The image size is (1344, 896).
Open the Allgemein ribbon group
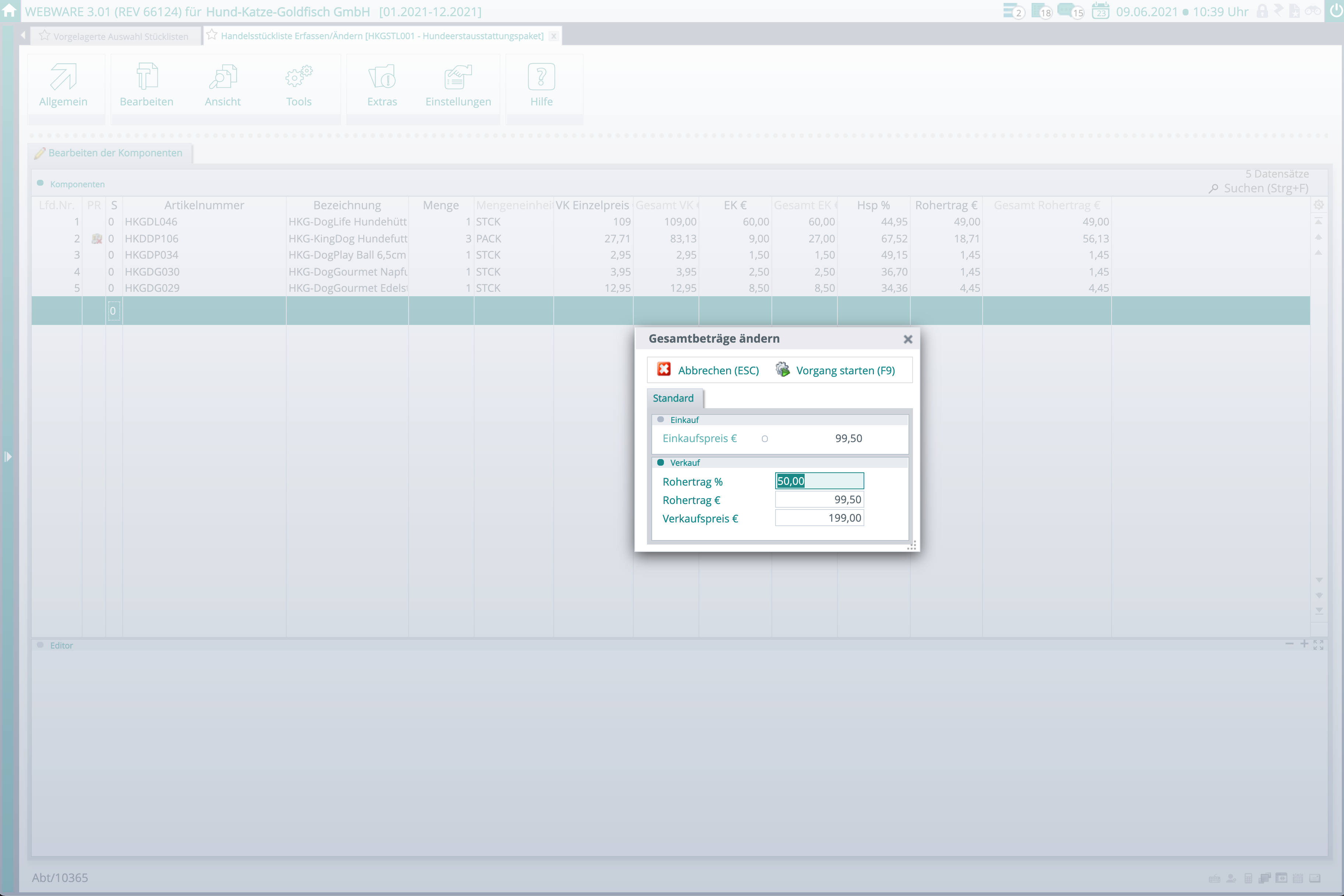(63, 85)
